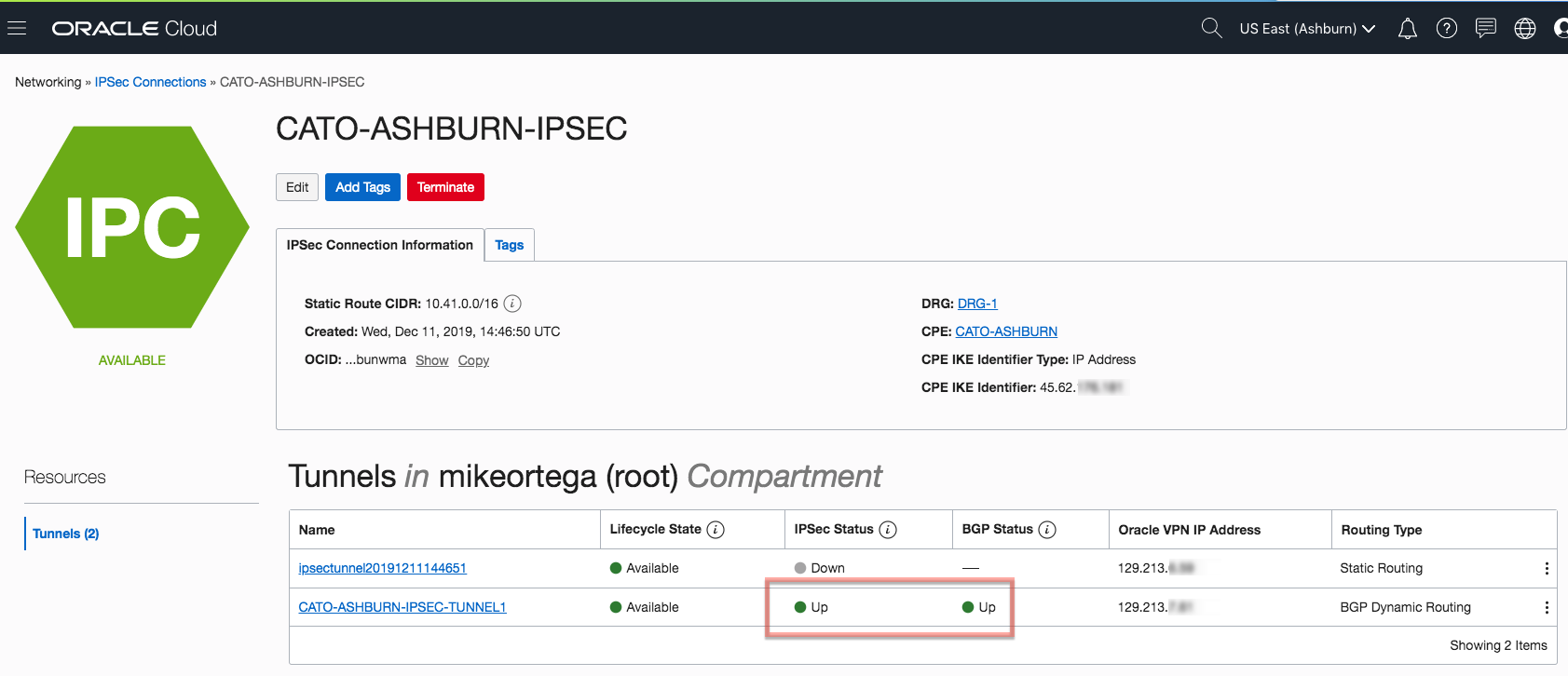Open the support chat icon
This screenshot has height=676, width=1568.
(1485, 29)
